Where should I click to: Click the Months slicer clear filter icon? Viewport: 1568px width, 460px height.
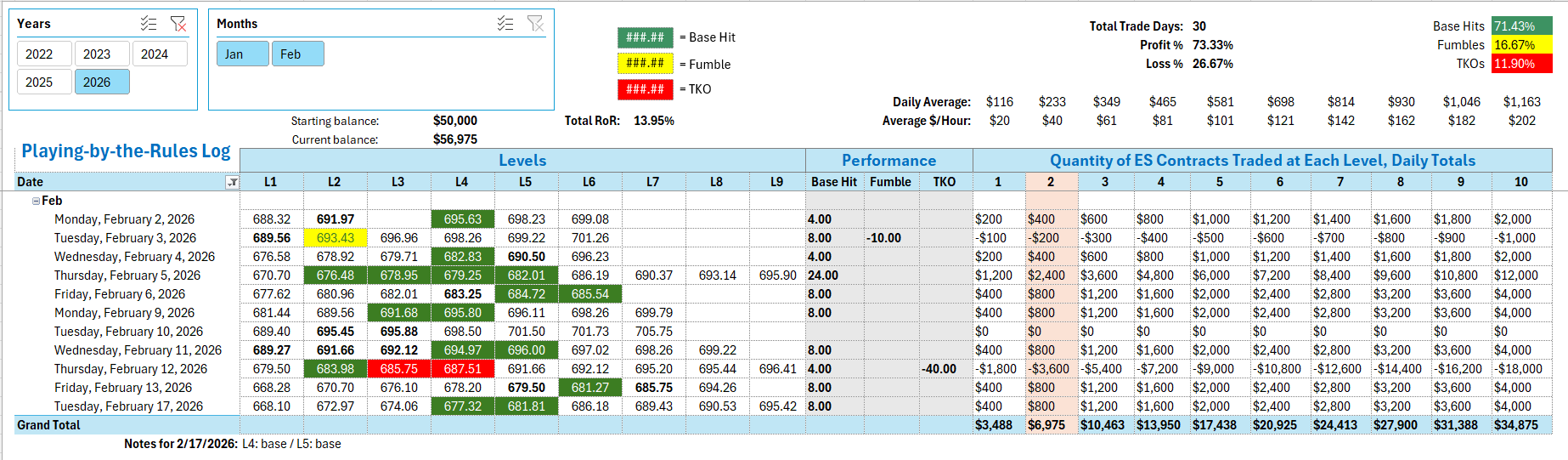click(x=535, y=24)
